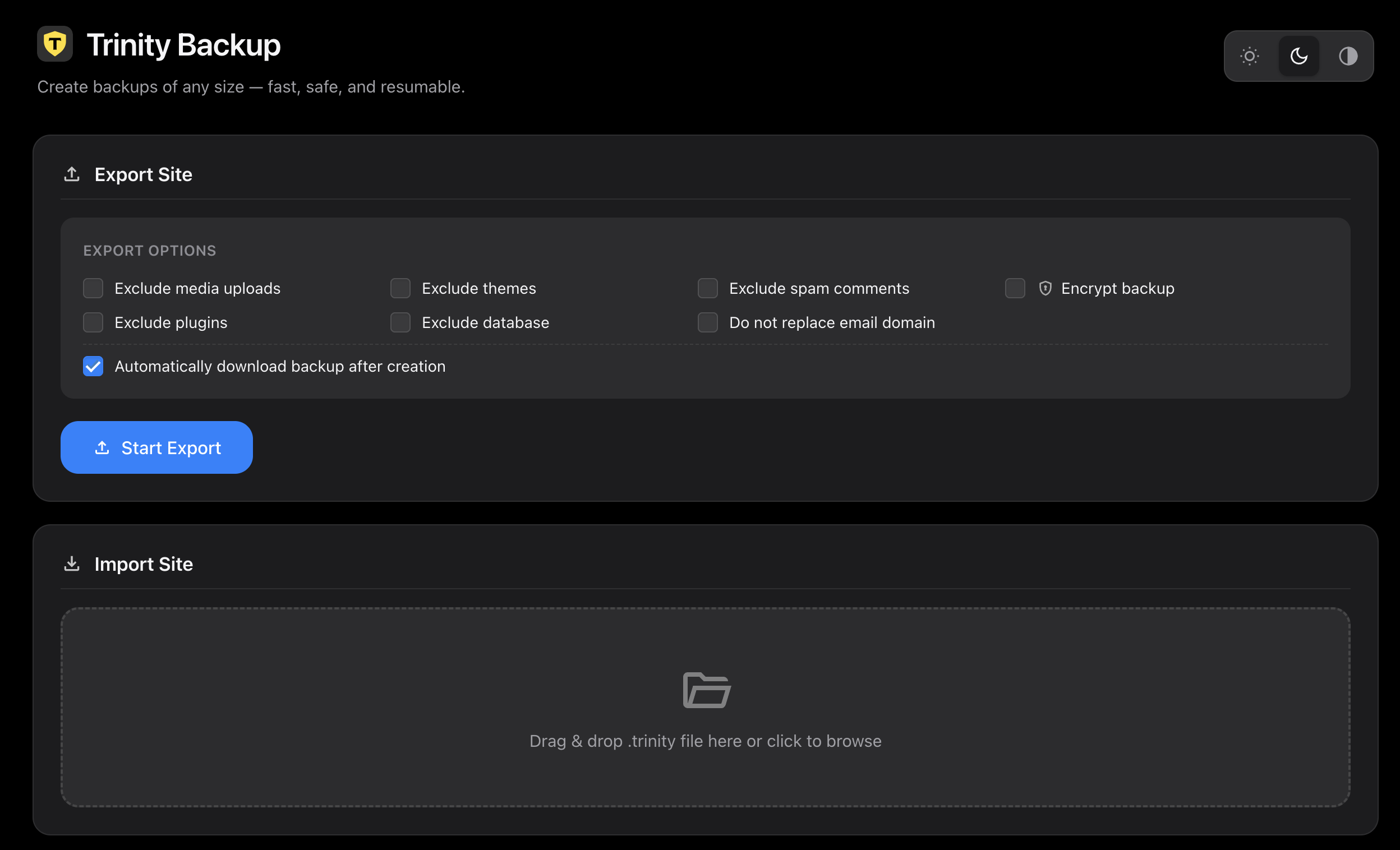Toggle Do not replace email domain
This screenshot has width=1400, height=850.
pos(707,322)
